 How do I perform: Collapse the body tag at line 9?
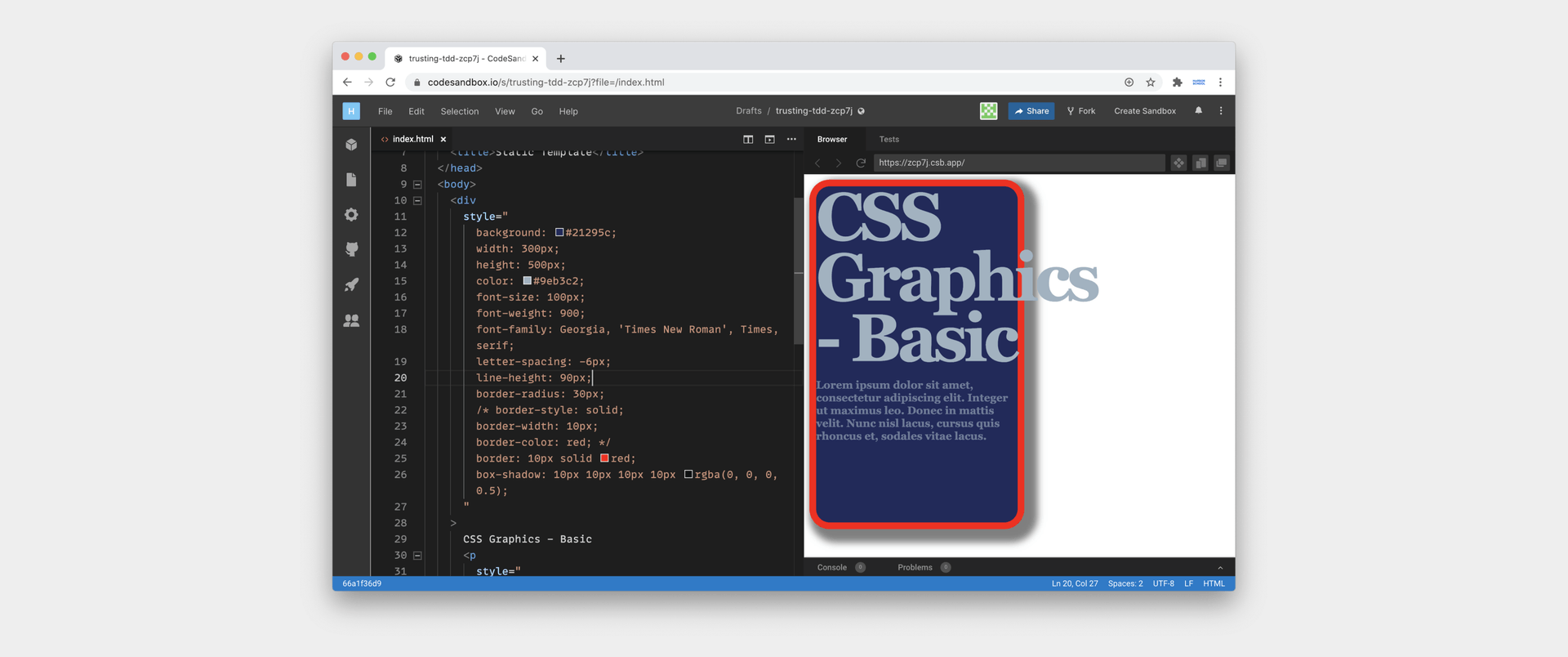417,184
